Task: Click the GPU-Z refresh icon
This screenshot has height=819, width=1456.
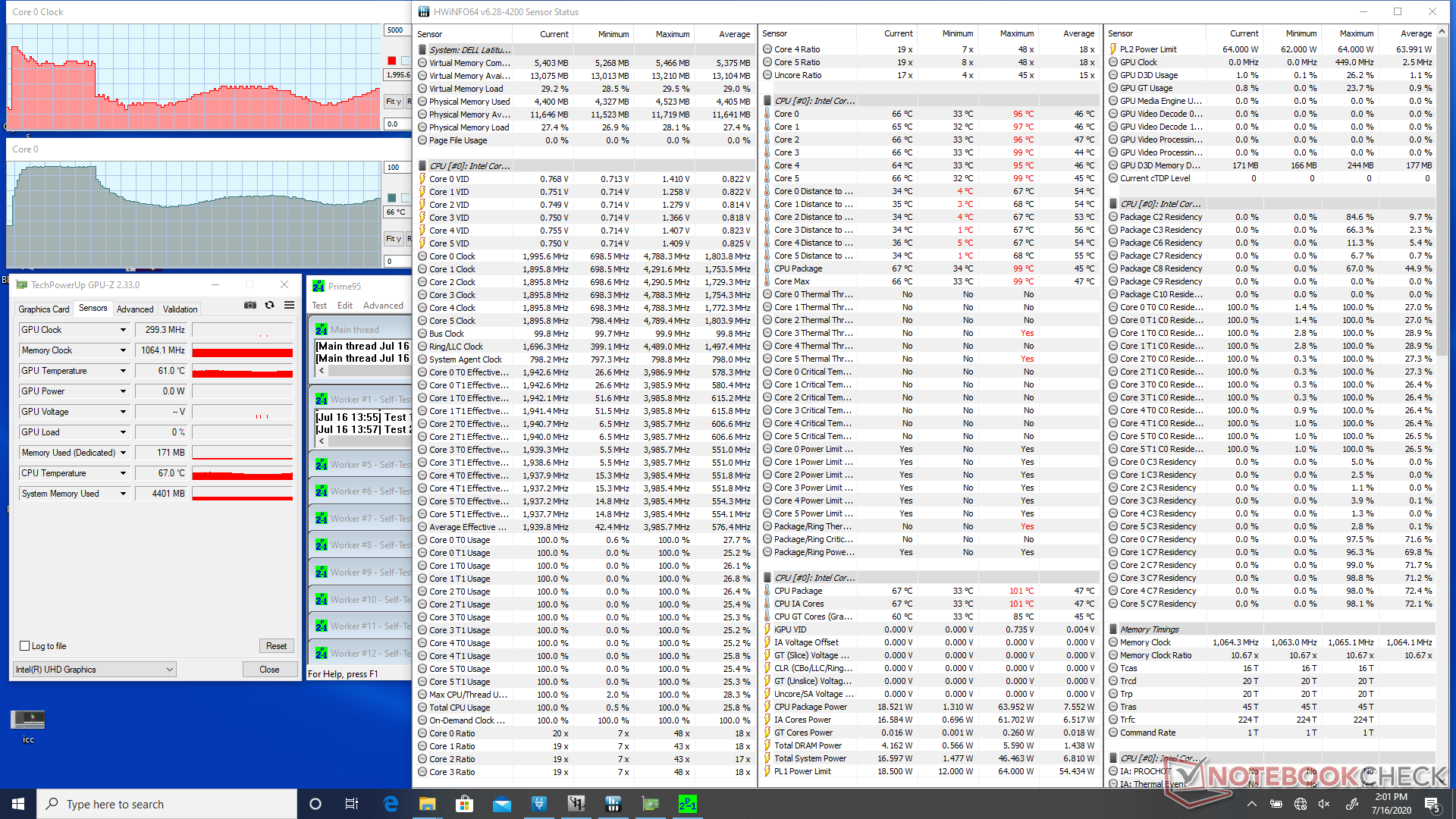Action: 269,305
